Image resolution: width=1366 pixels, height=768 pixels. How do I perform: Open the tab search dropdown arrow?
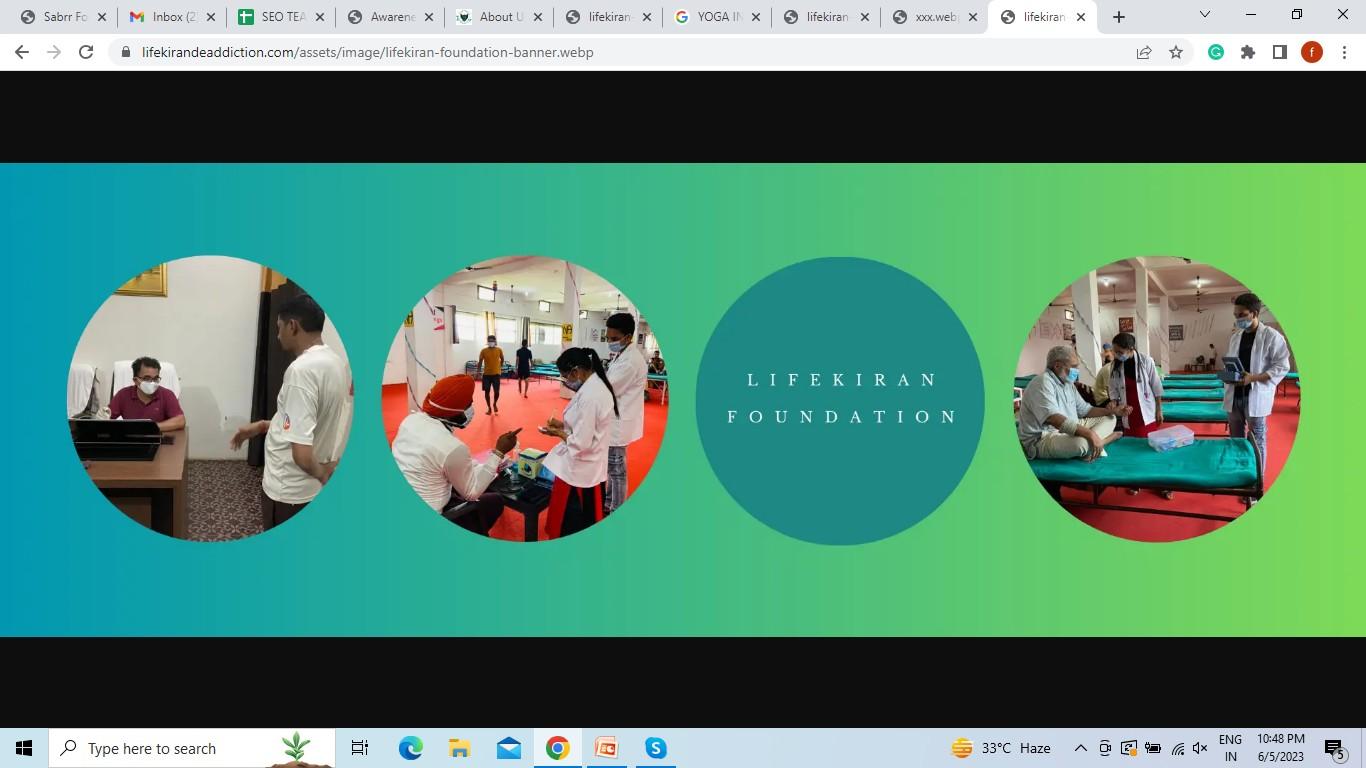[x=1204, y=15]
